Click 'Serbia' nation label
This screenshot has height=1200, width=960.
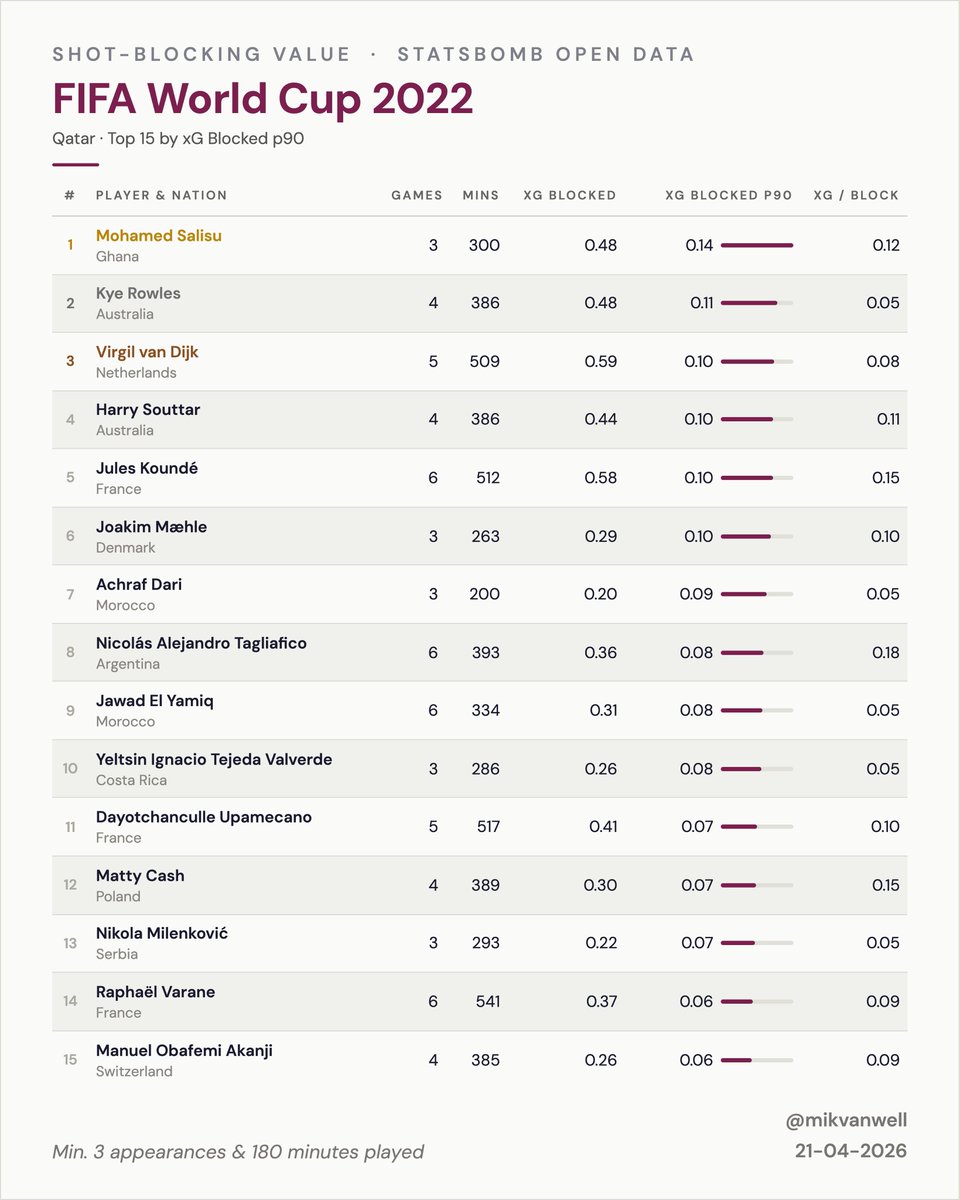(117, 954)
